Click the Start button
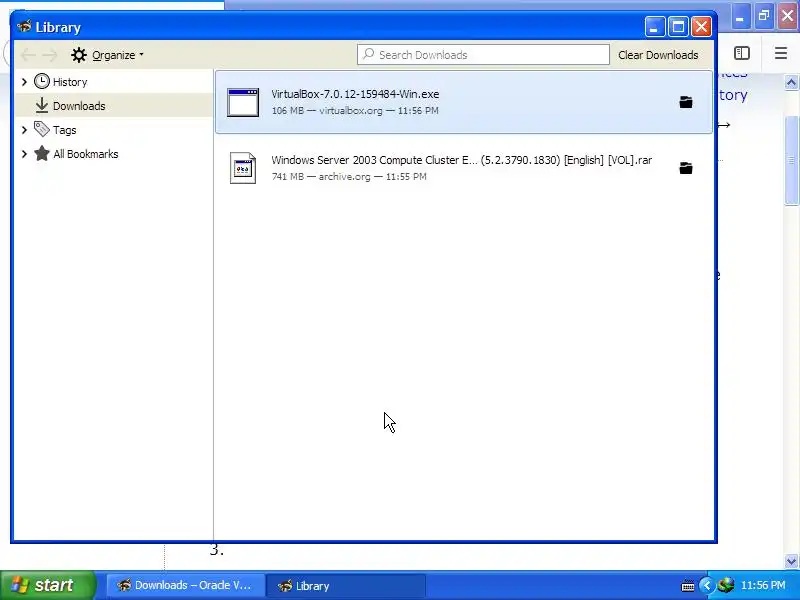This screenshot has height=600, width=800. tap(47, 585)
